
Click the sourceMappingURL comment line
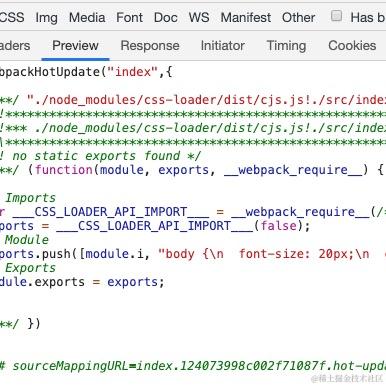193,366
